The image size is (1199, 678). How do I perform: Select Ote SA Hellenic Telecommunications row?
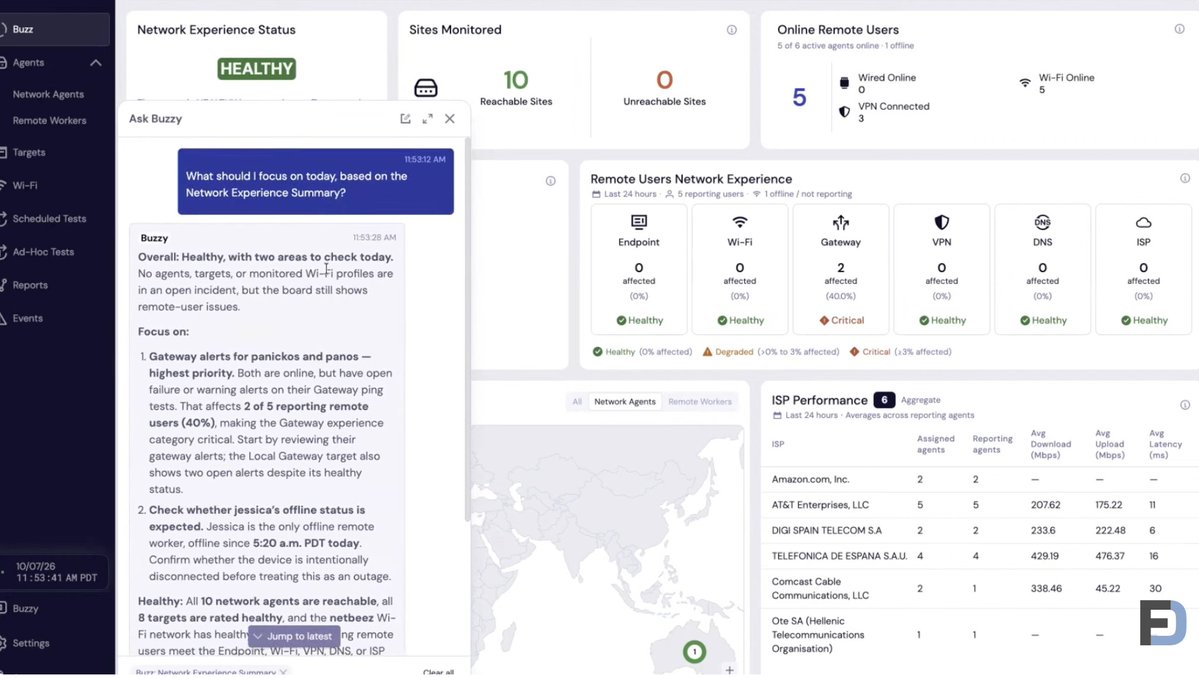980,634
